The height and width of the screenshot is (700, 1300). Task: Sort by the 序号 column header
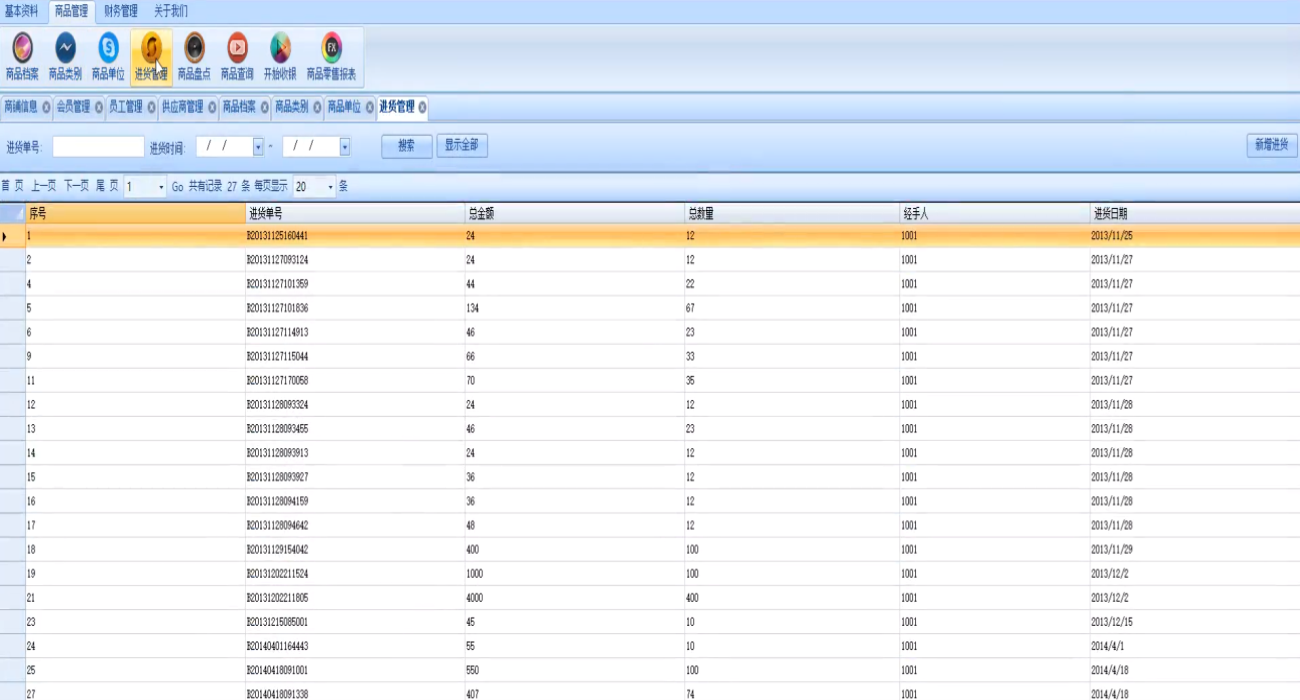click(x=135, y=213)
